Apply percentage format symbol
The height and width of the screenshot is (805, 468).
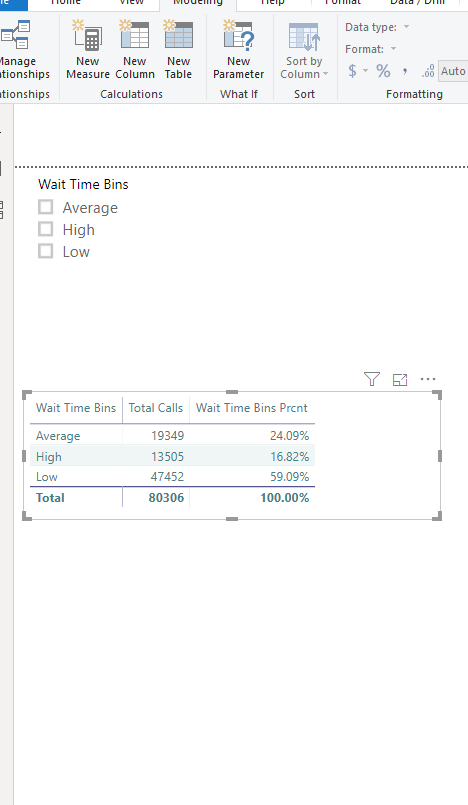coord(383,71)
